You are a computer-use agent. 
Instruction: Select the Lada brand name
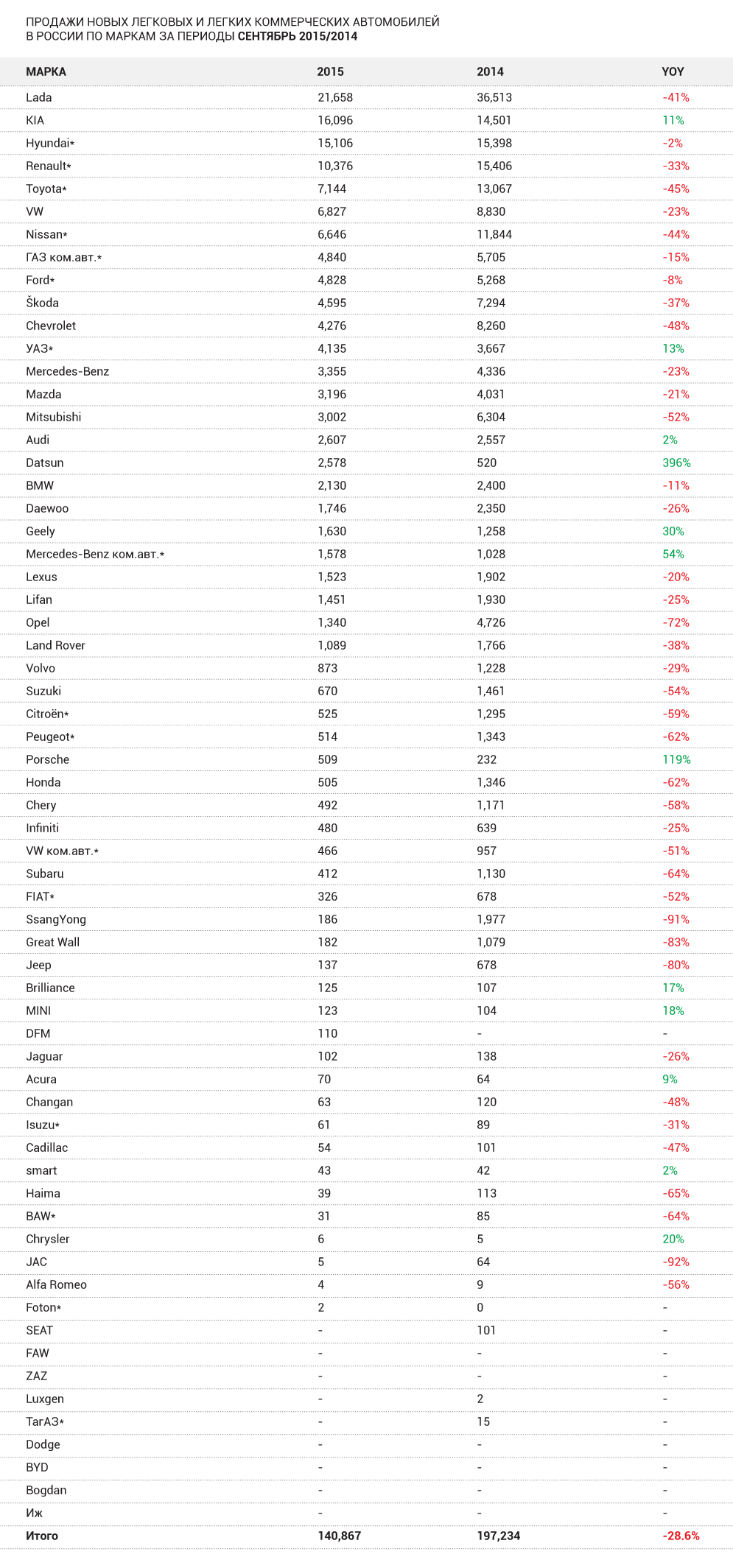point(38,97)
